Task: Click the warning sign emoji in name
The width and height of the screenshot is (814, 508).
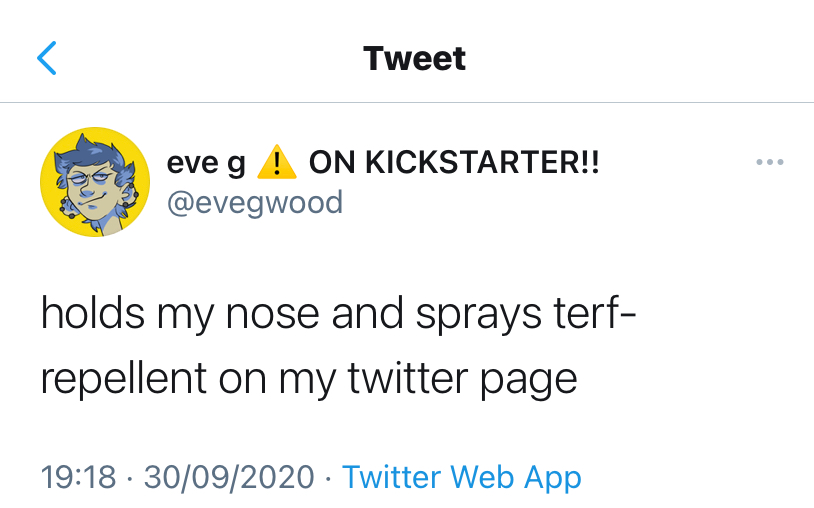Action: [x=277, y=163]
